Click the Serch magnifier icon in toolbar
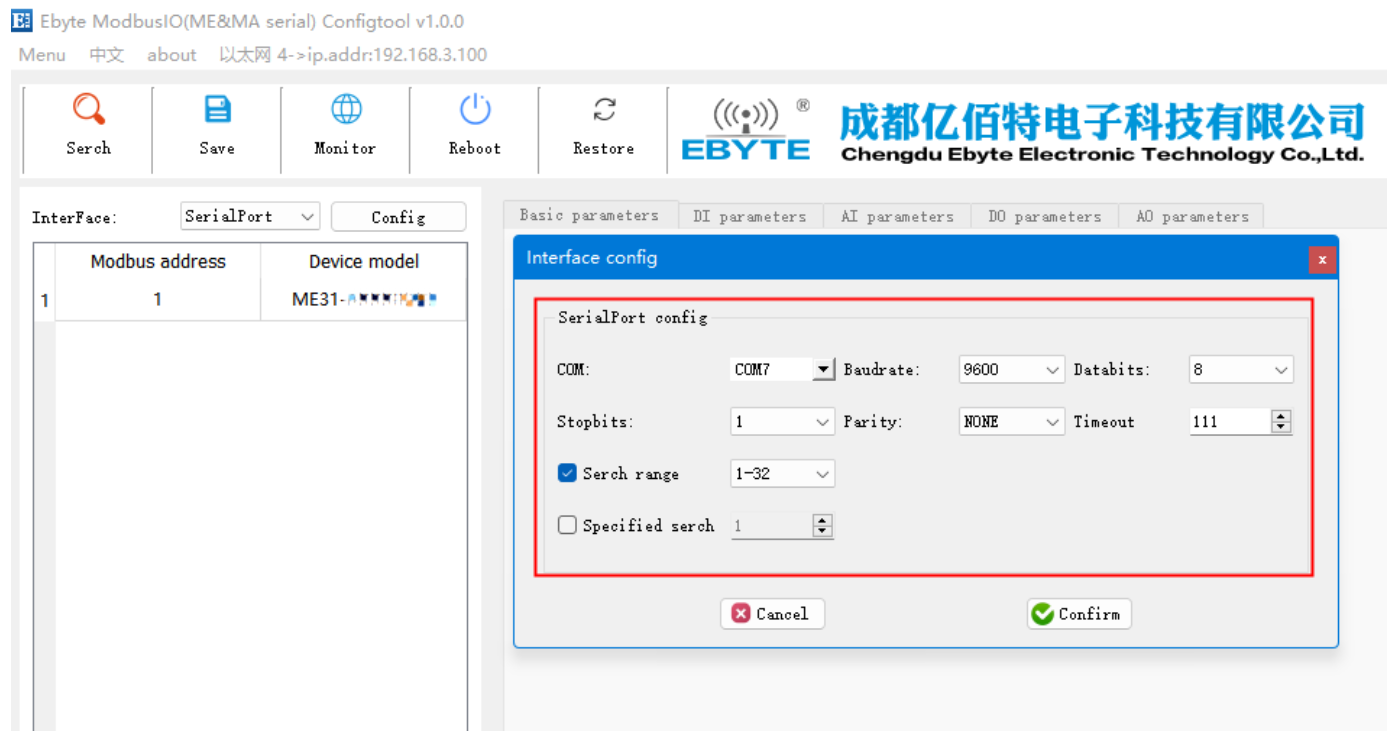1397x745 pixels. (x=88, y=110)
